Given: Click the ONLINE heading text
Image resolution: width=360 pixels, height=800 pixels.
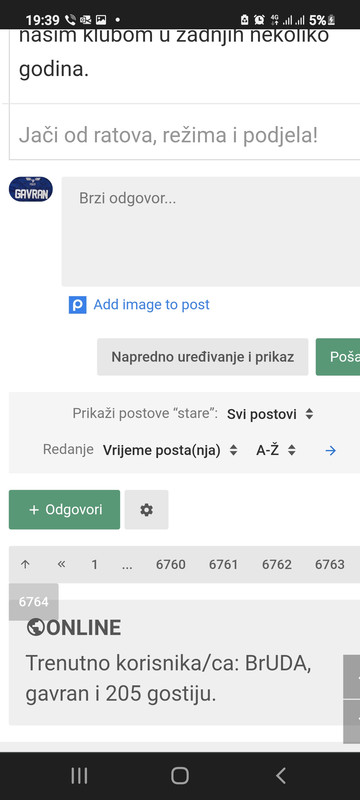Looking at the screenshot, I should coord(83,628).
